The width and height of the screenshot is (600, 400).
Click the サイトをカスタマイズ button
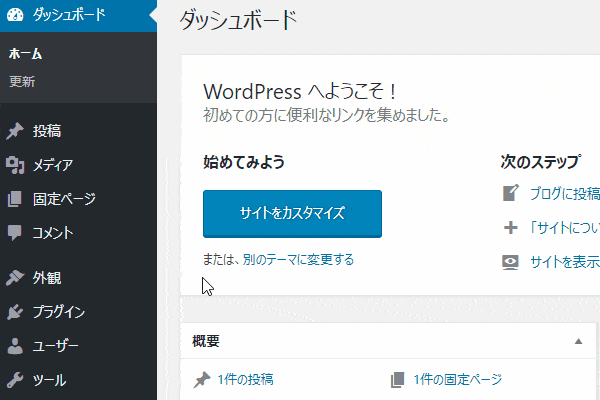click(x=292, y=214)
